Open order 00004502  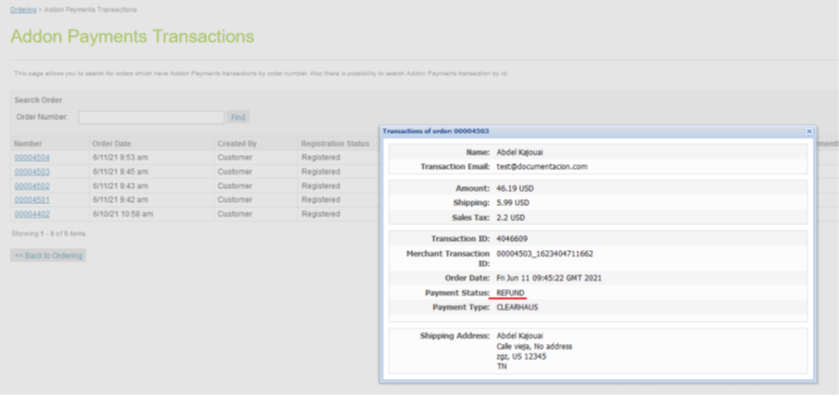pyautogui.click(x=32, y=186)
